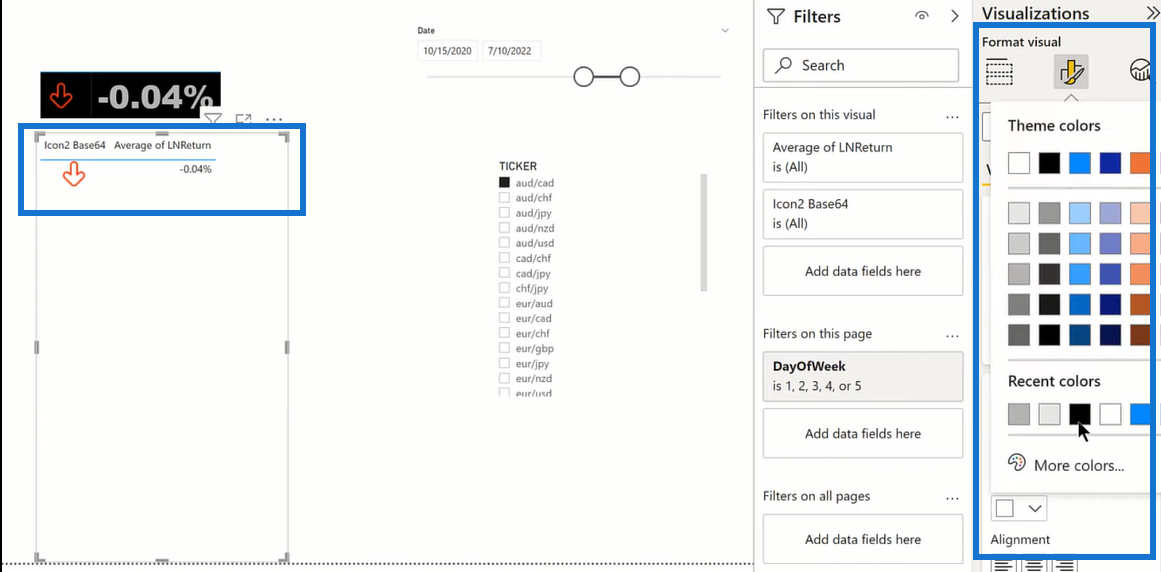Check the cad/jpy ticker box
This screenshot has height=572, width=1161.
(x=504, y=273)
